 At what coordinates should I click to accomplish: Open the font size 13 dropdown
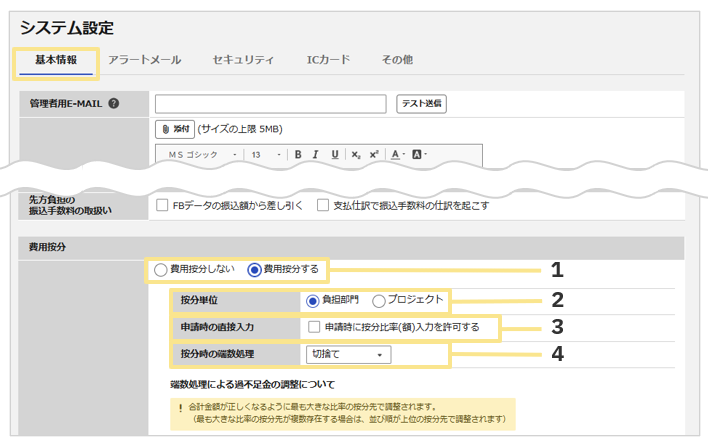pyautogui.click(x=266, y=154)
